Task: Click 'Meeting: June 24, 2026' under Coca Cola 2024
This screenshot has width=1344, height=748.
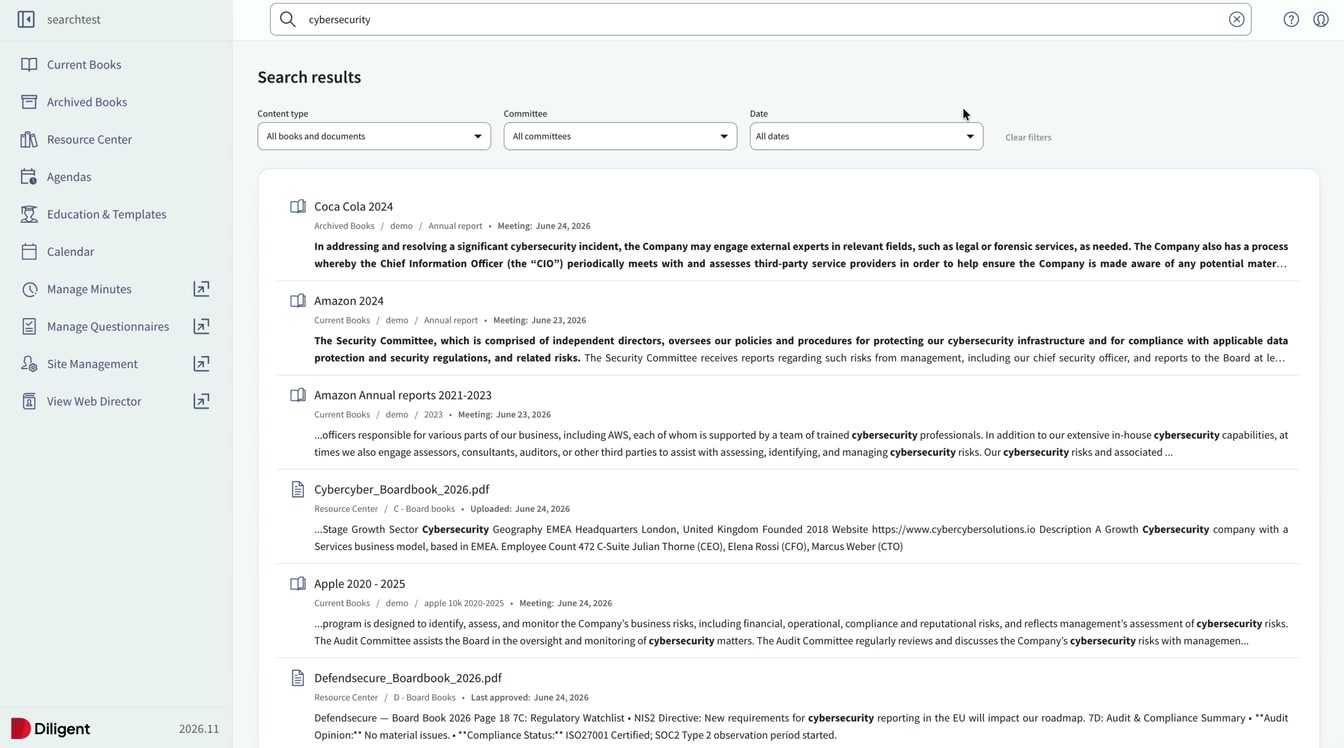Action: tap(544, 226)
